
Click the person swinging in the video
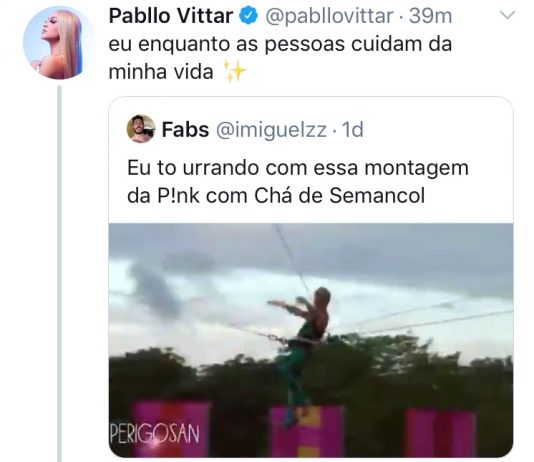point(301,354)
